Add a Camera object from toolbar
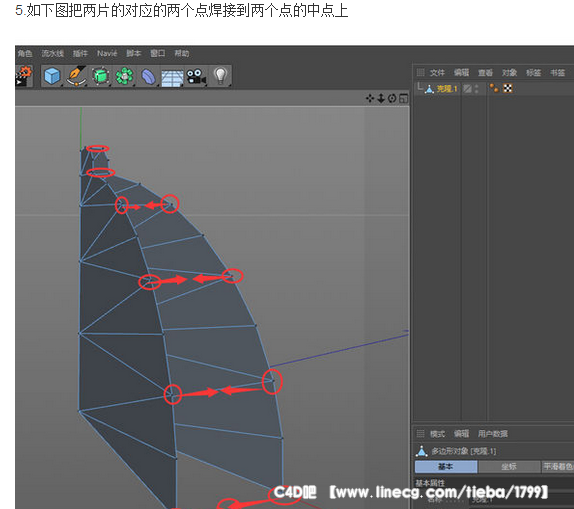Image resolution: width=574 pixels, height=509 pixels. (x=196, y=77)
